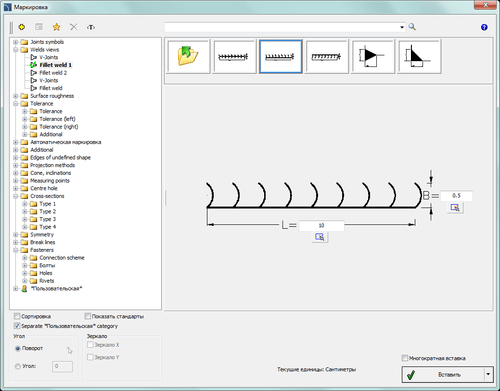Collapse the Cross-sections tree node
This screenshot has height=391, width=500.
click(15, 196)
